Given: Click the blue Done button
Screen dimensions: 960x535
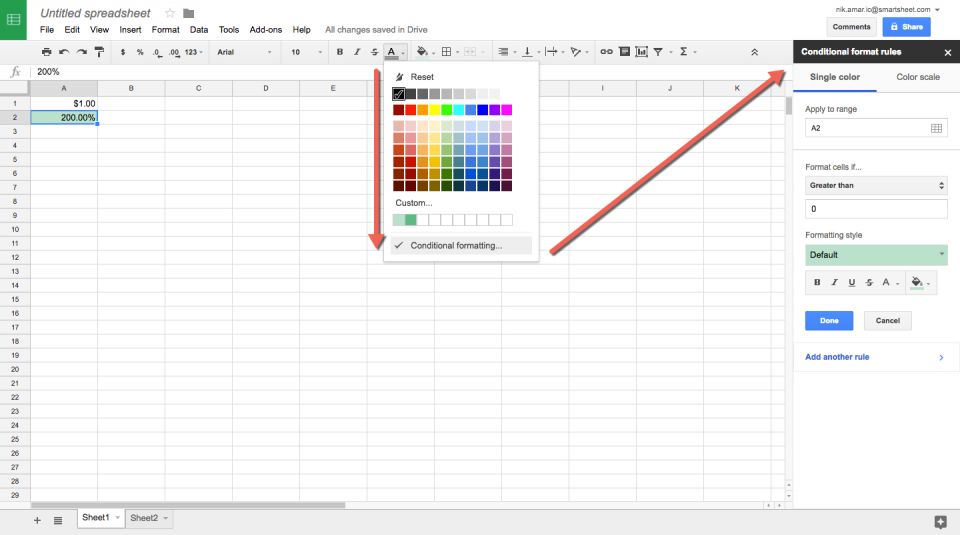Looking at the screenshot, I should 829,321.
